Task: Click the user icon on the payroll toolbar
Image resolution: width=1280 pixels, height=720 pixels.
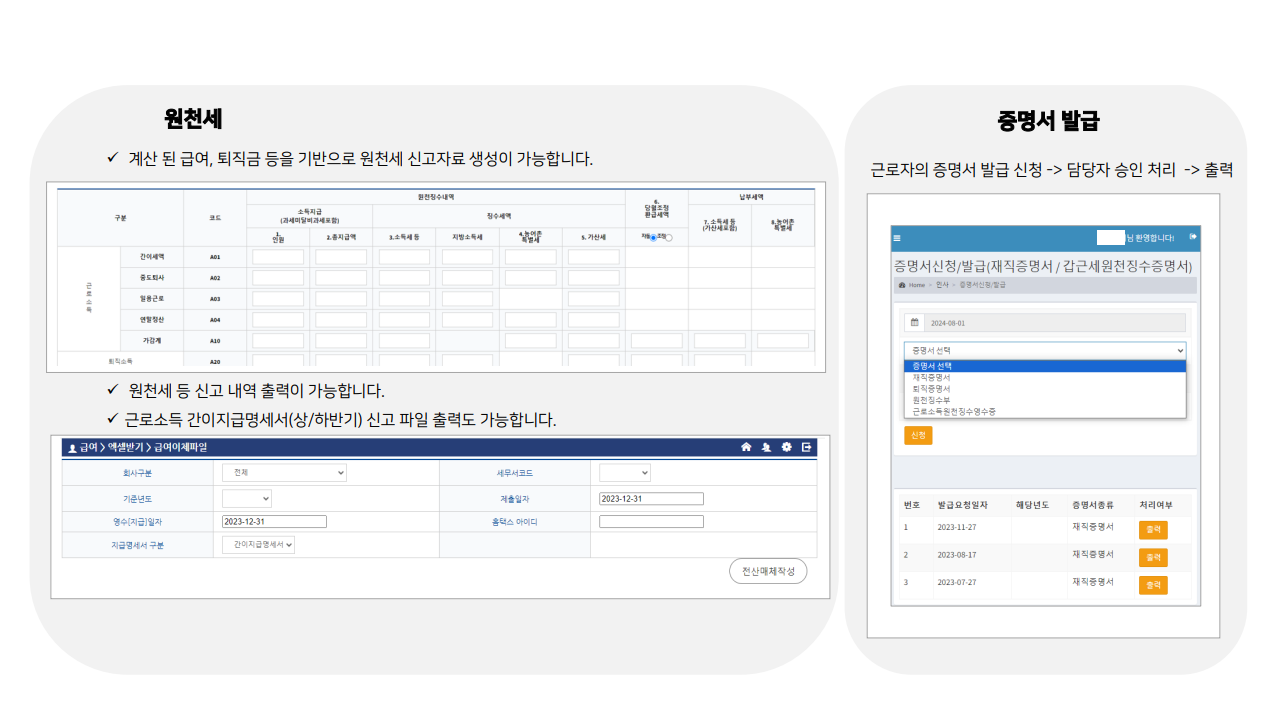Action: pyautogui.click(x=766, y=447)
